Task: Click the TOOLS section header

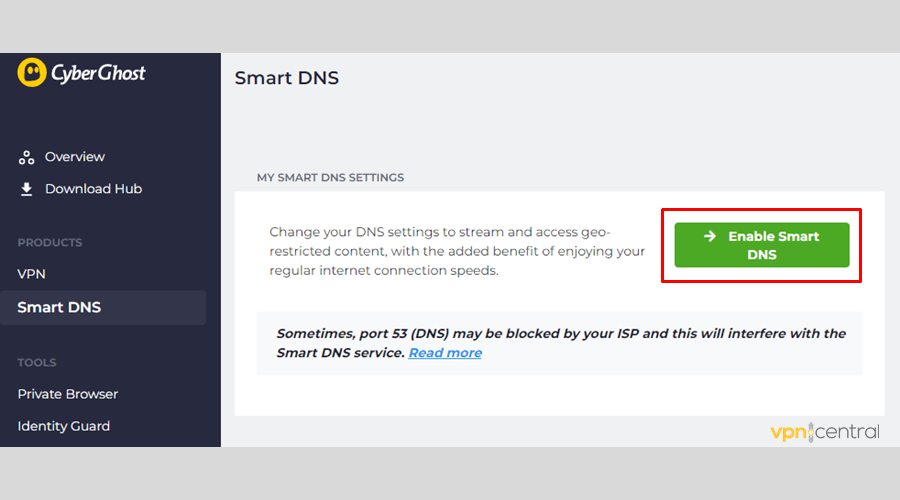Action: coord(37,362)
